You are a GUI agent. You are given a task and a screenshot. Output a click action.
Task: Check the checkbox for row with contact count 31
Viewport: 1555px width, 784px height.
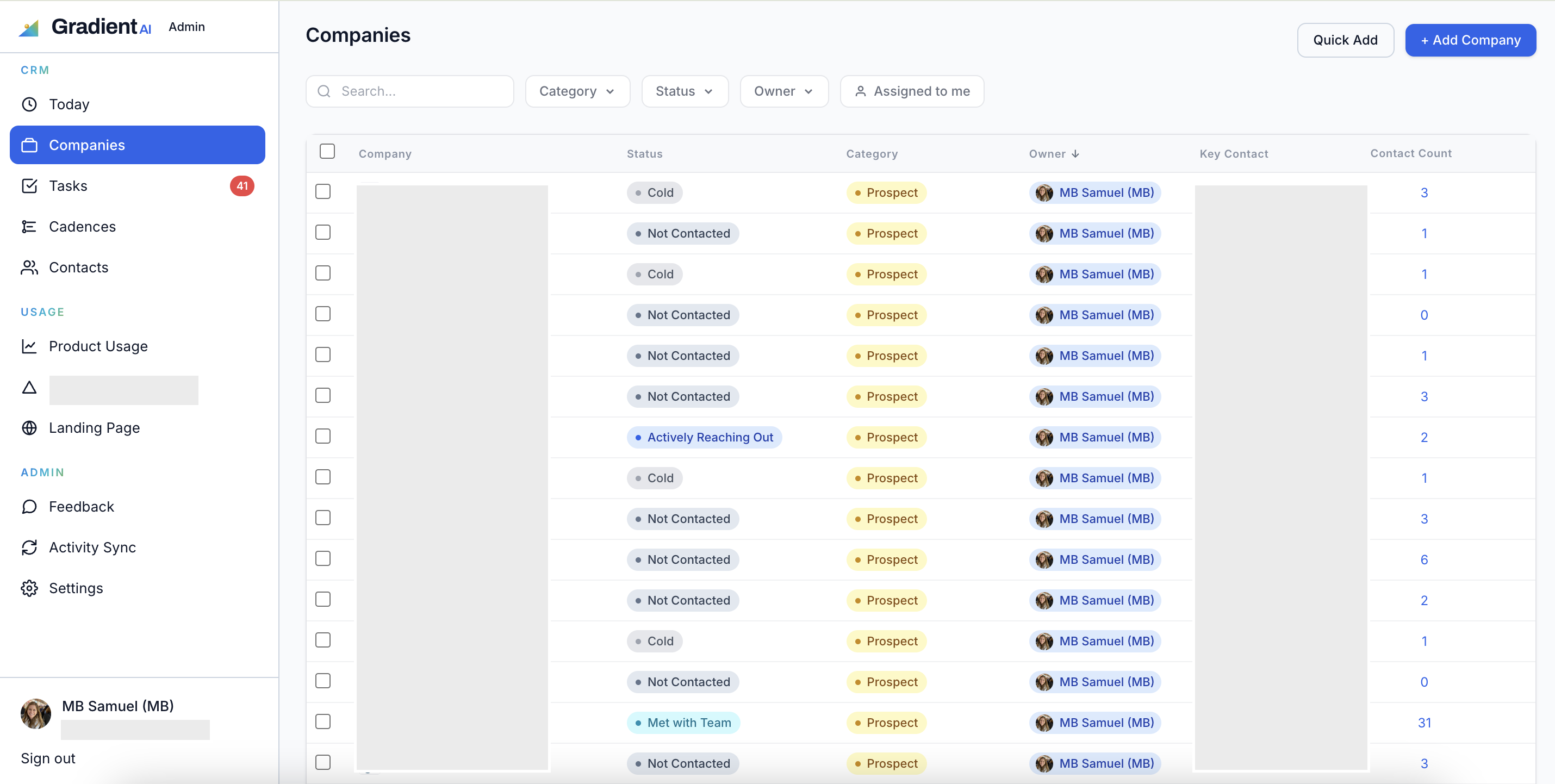pos(323,722)
